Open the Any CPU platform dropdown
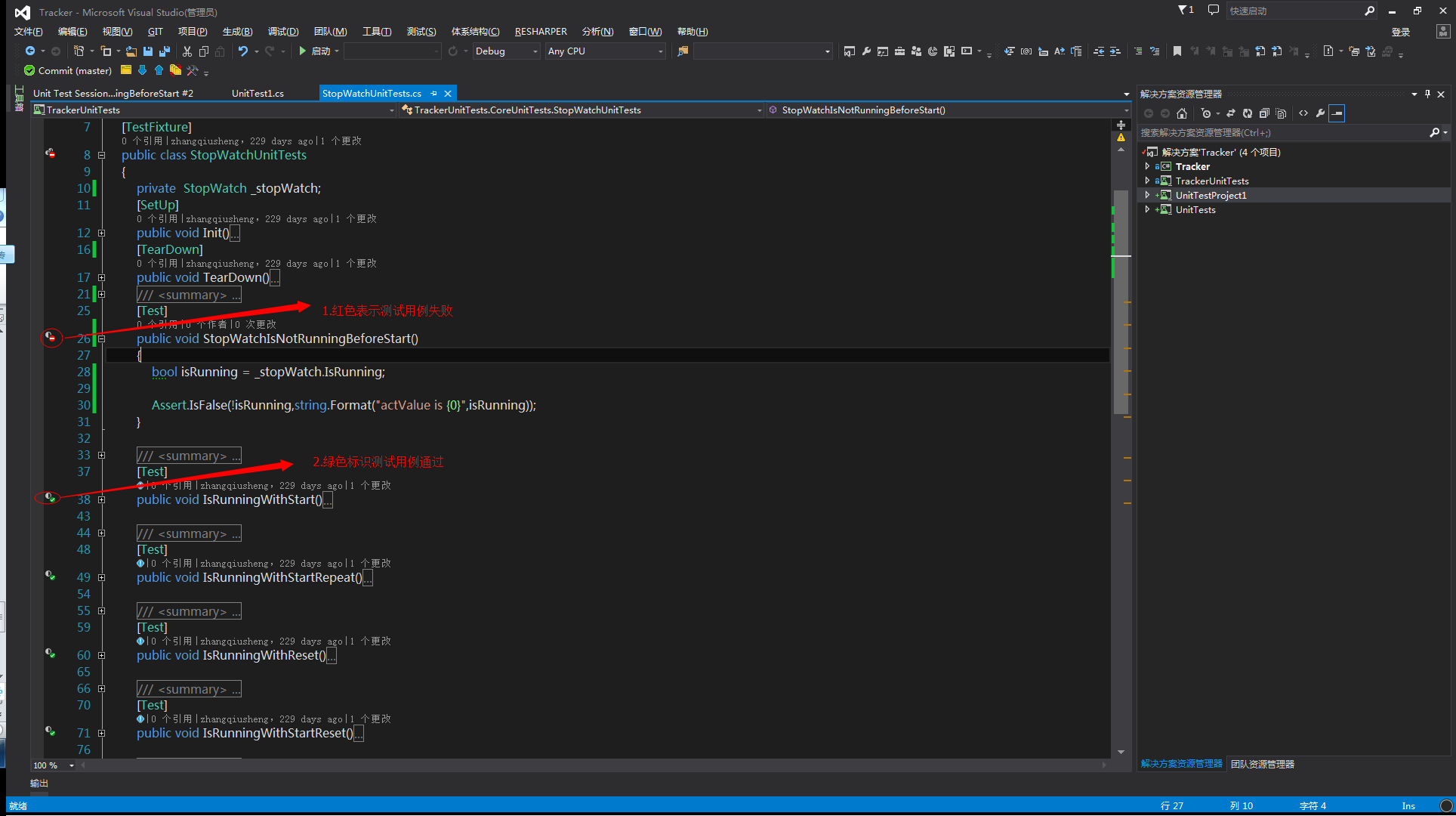 pos(606,51)
